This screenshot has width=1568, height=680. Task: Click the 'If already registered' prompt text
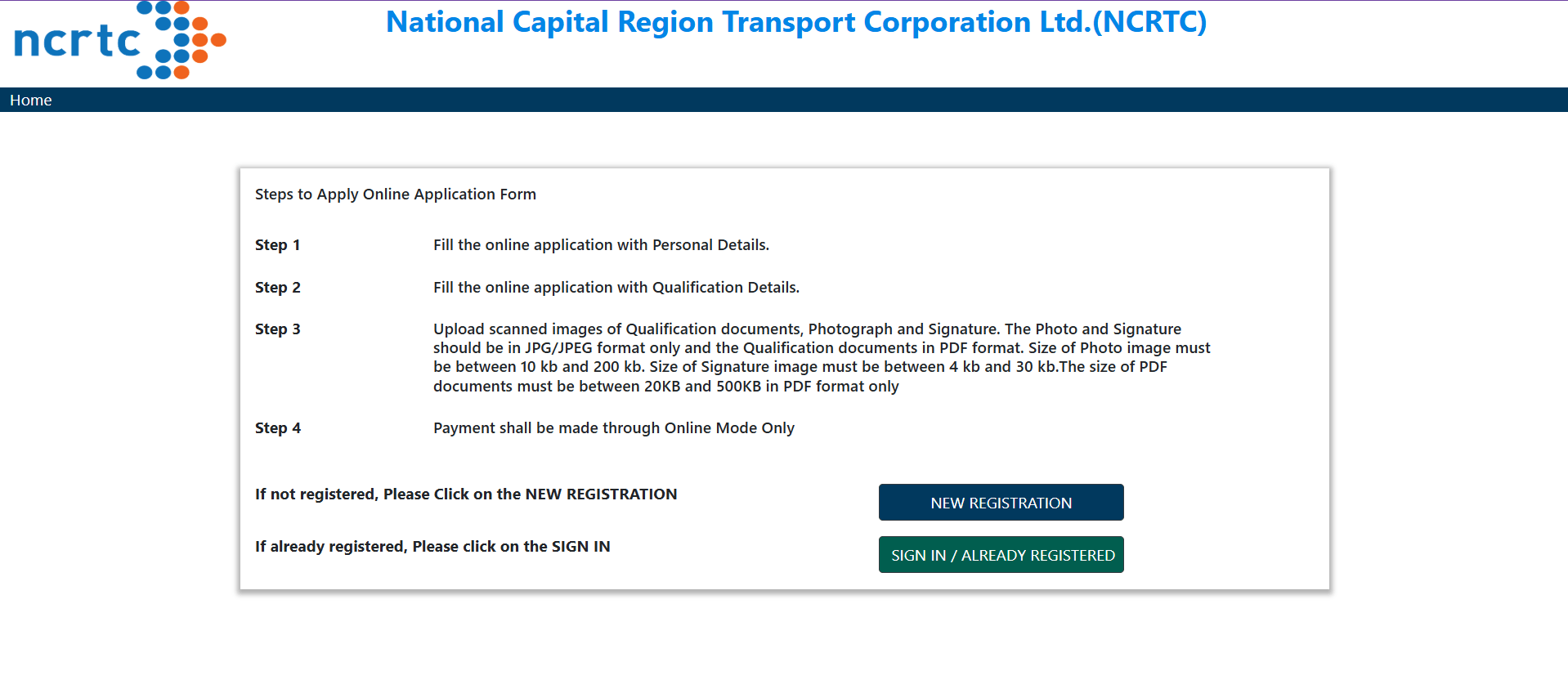(432, 547)
